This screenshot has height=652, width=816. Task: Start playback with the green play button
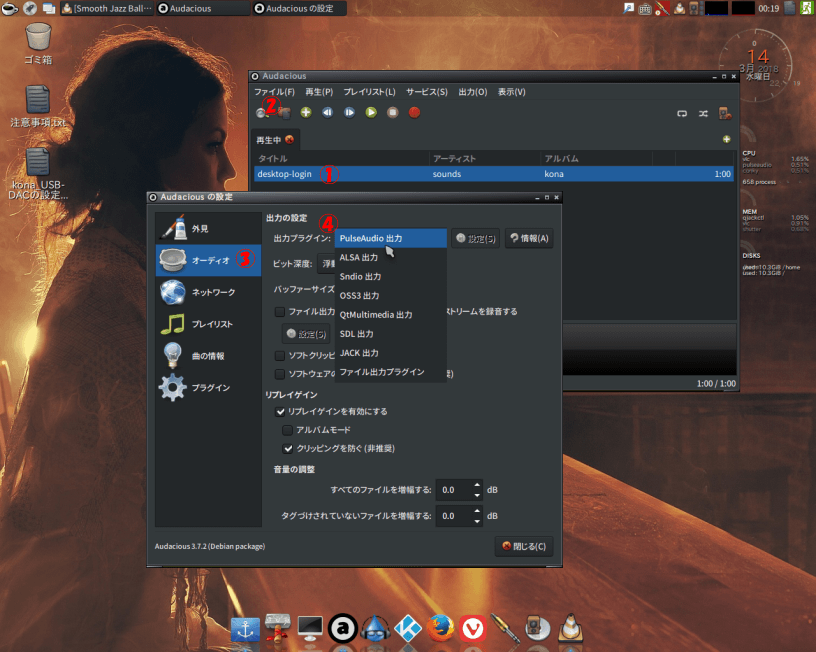click(x=371, y=112)
